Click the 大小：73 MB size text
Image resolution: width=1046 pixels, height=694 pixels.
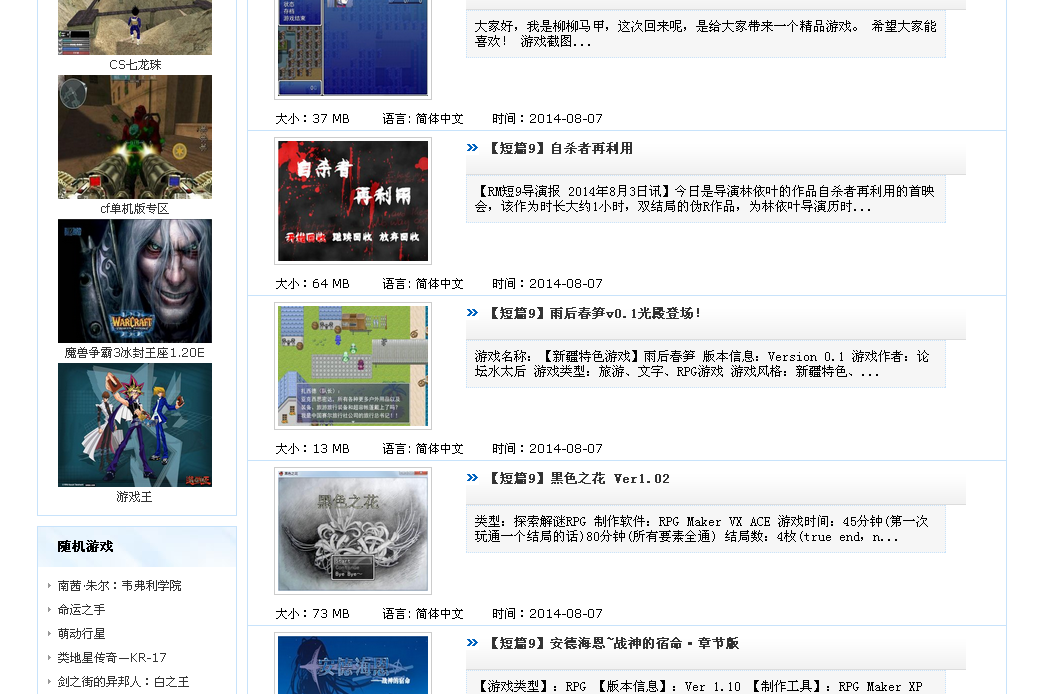click(x=312, y=613)
